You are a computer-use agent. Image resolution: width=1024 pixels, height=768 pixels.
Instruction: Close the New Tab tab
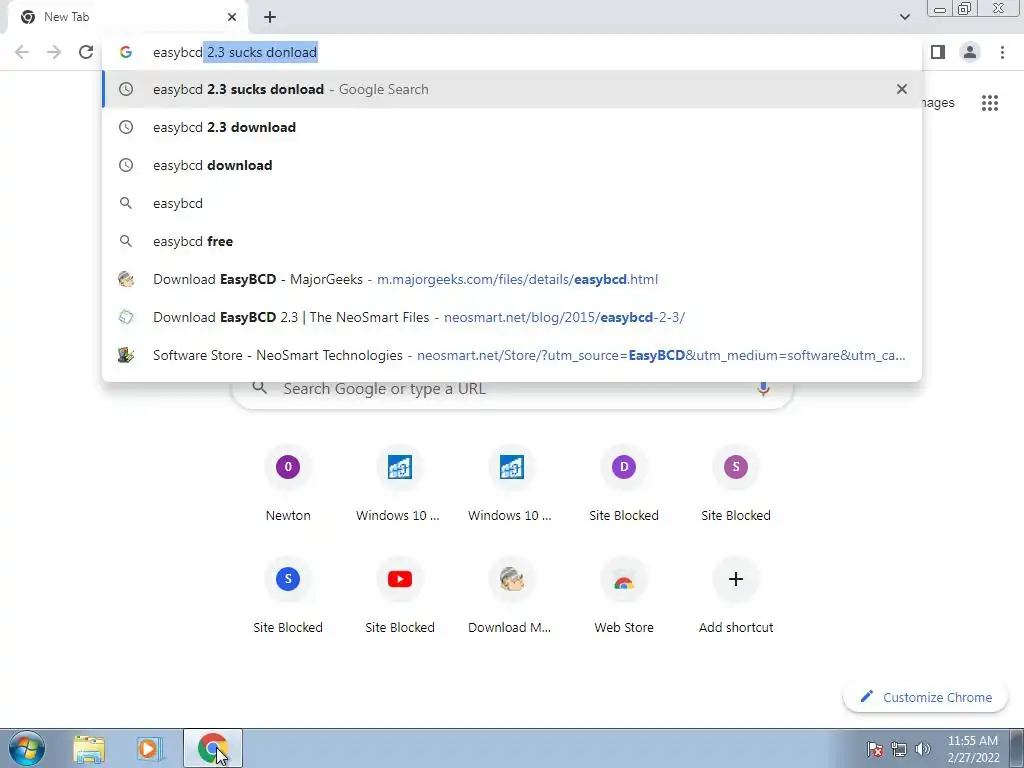tap(232, 17)
